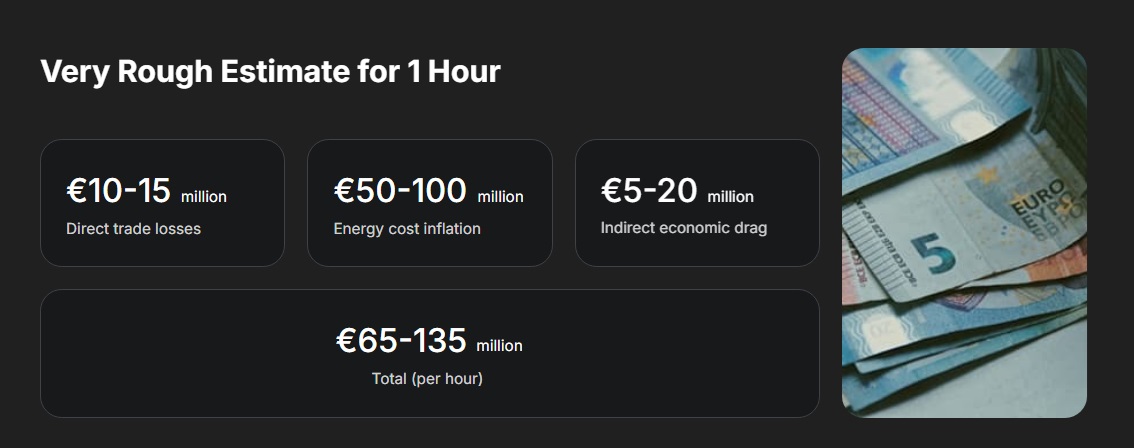Click 'million' next to €65-135
This screenshot has width=1134, height=448.
499,346
